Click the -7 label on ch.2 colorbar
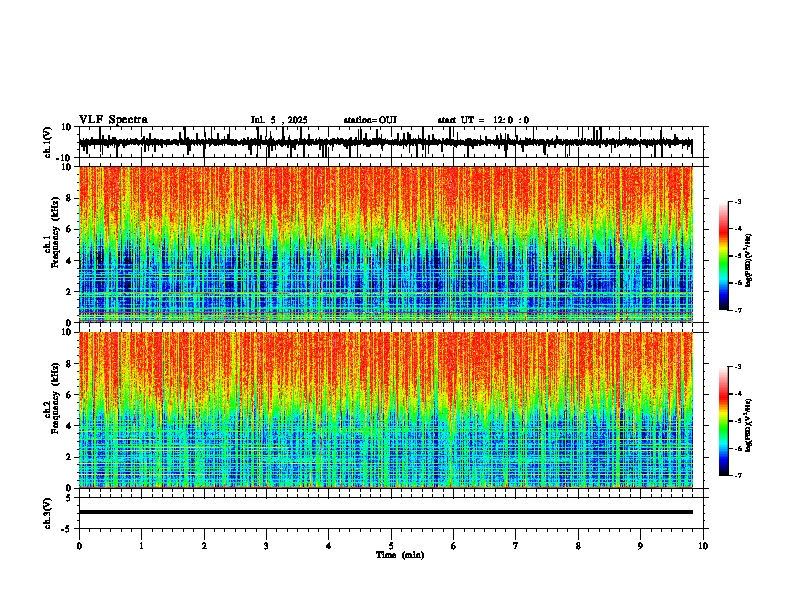This screenshot has width=792, height=612. tap(737, 475)
